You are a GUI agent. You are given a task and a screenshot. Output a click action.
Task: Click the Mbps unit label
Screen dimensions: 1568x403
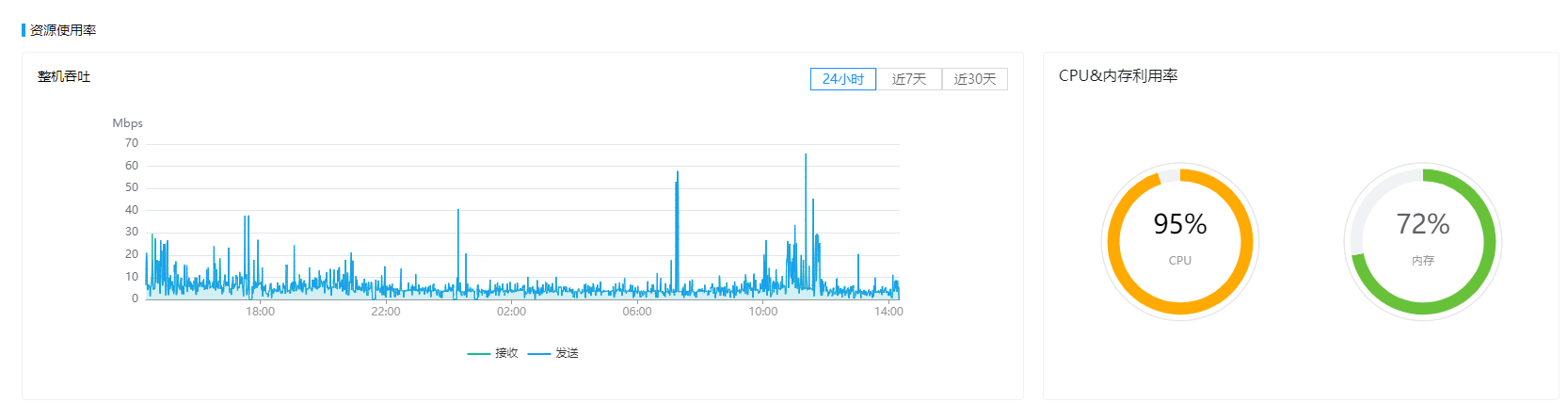point(127,123)
